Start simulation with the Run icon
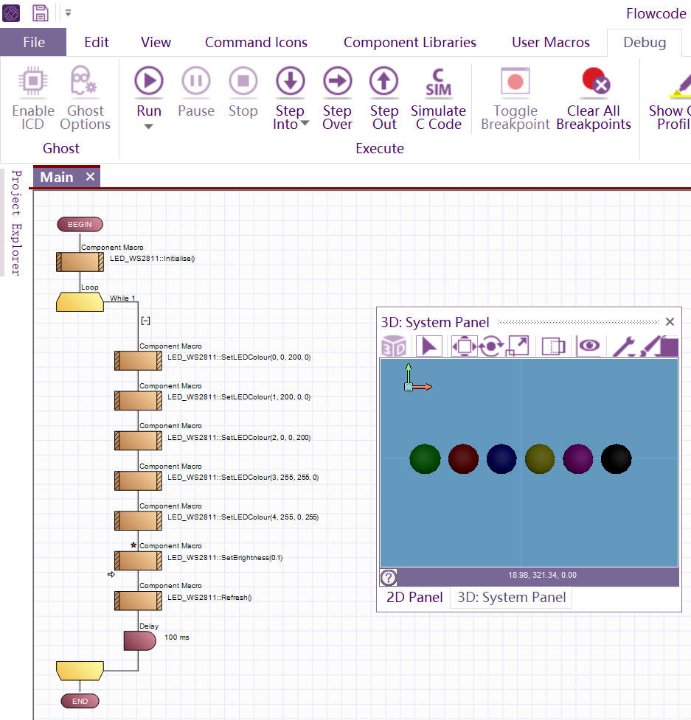This screenshot has width=691, height=720. click(x=149, y=81)
